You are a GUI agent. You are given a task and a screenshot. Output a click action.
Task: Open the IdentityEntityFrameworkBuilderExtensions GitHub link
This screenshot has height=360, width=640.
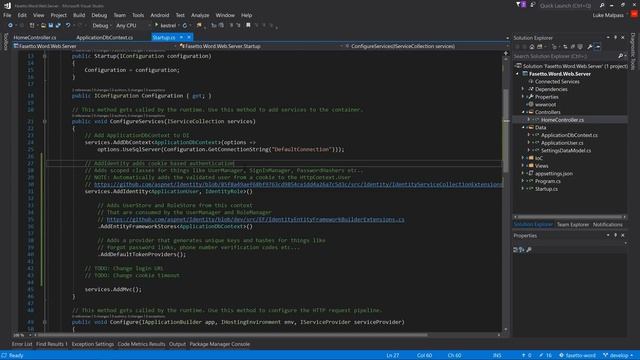coord(256,220)
